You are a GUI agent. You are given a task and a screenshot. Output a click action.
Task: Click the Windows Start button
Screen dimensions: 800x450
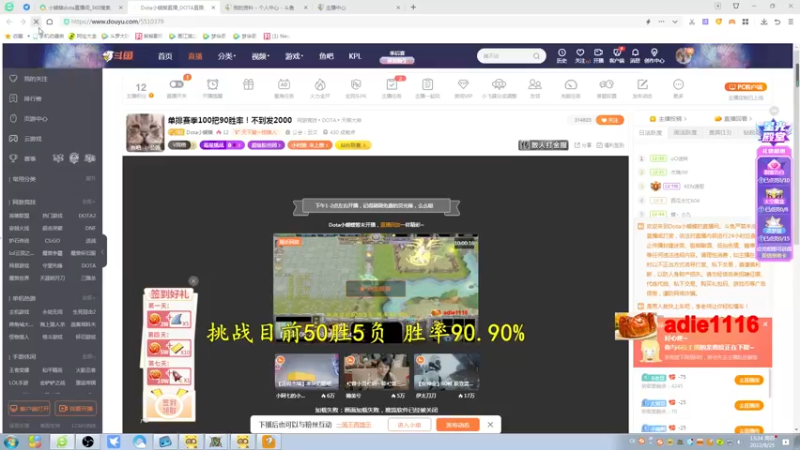pos(11,442)
